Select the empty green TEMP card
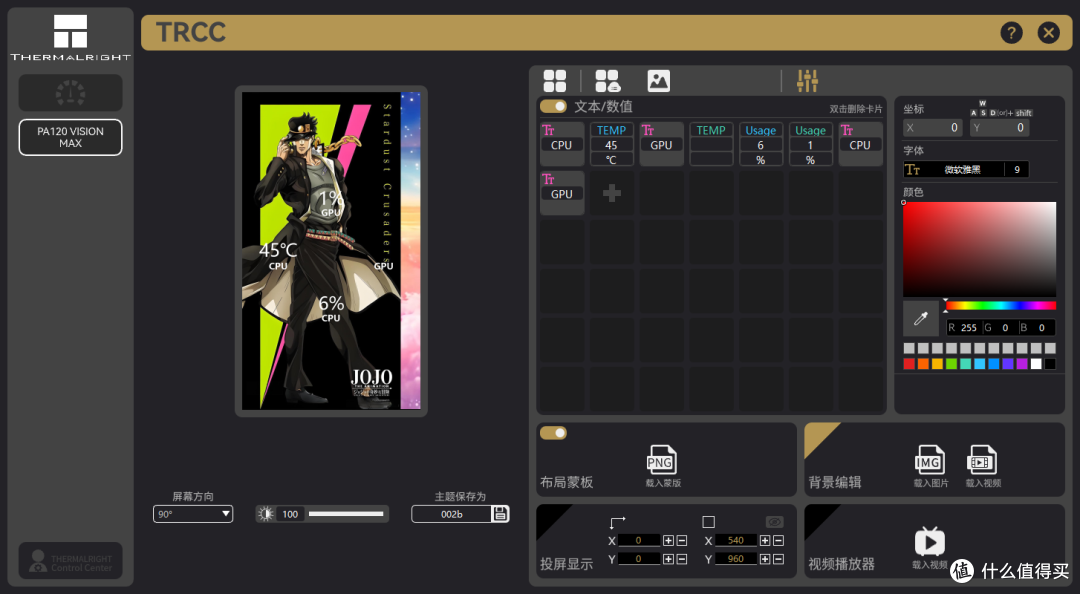Screen dimensions: 1080x594 click(x=711, y=144)
